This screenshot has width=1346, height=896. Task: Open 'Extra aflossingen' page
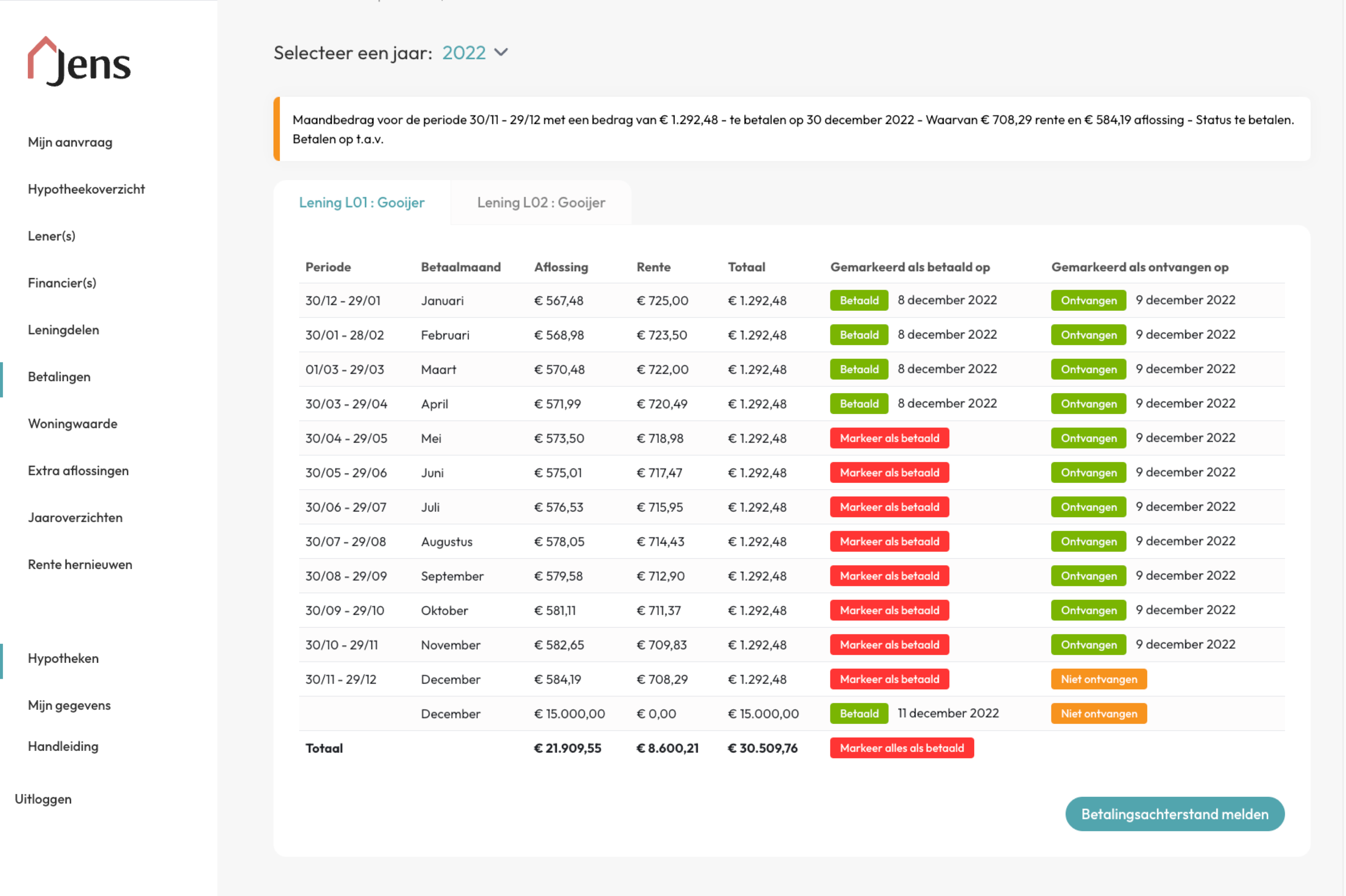click(x=78, y=470)
